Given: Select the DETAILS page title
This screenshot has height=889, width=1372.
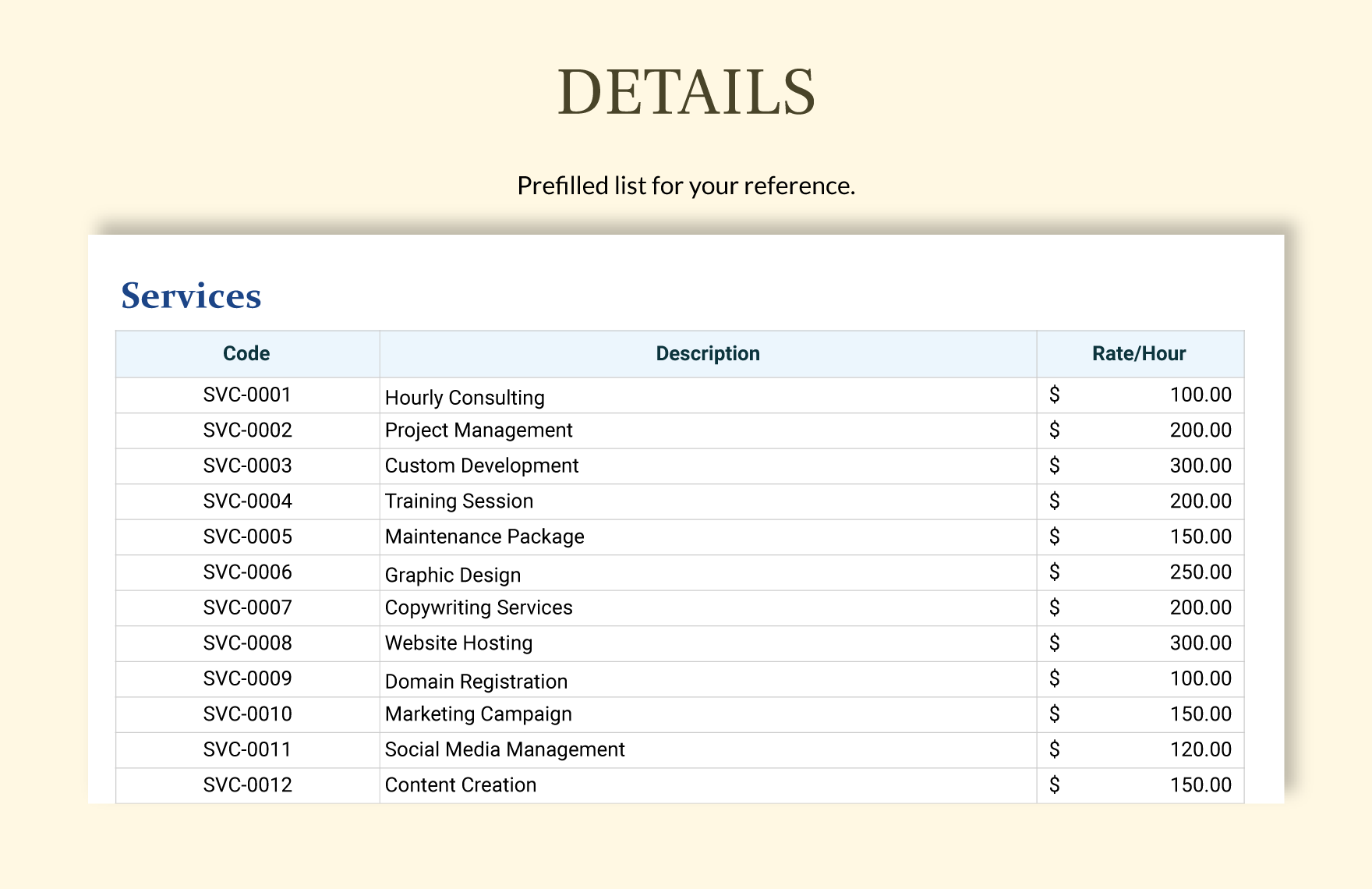Looking at the screenshot, I should [x=686, y=92].
